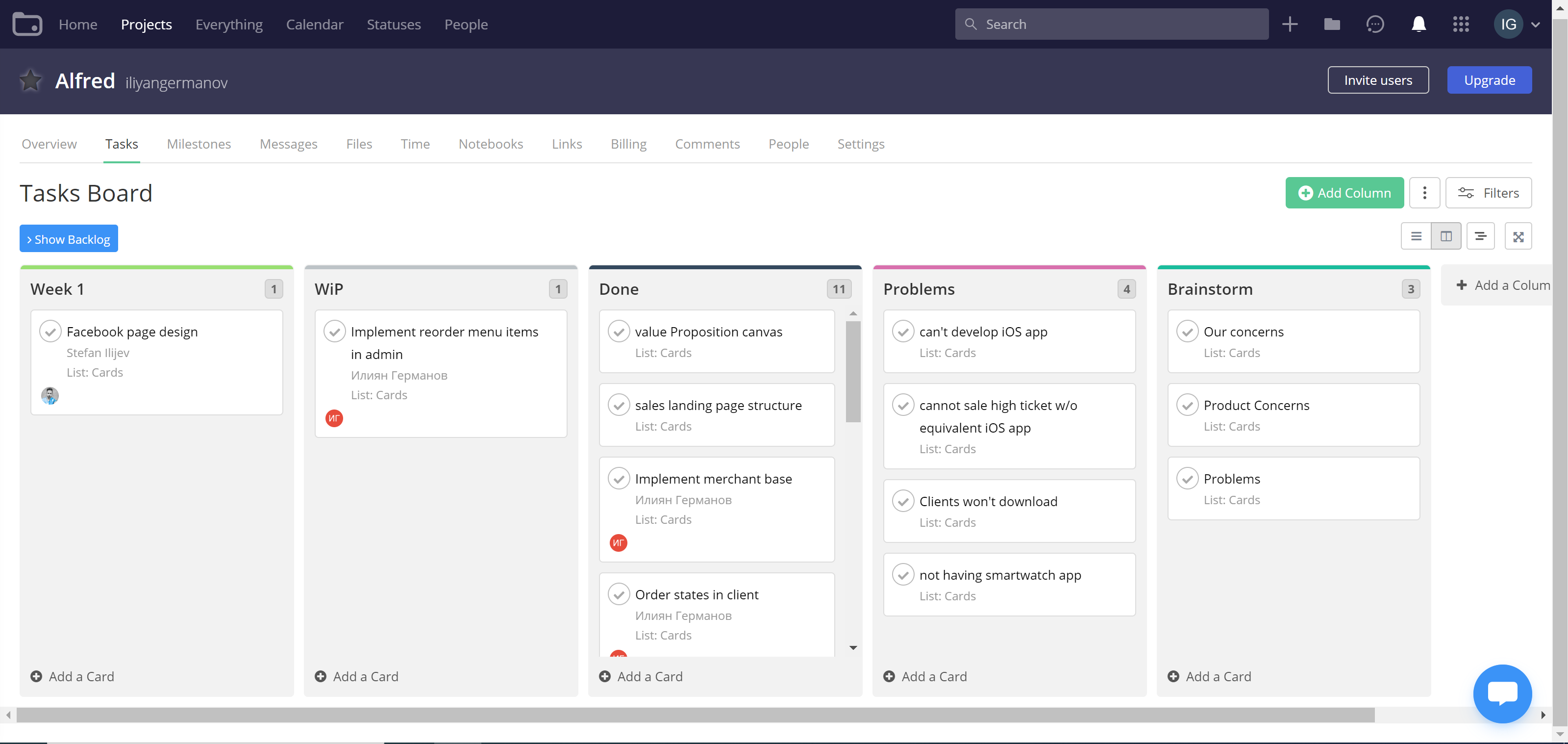Viewport: 1568px width, 744px height.
Task: Open the account dropdown next to IG avatar
Action: tap(1536, 25)
